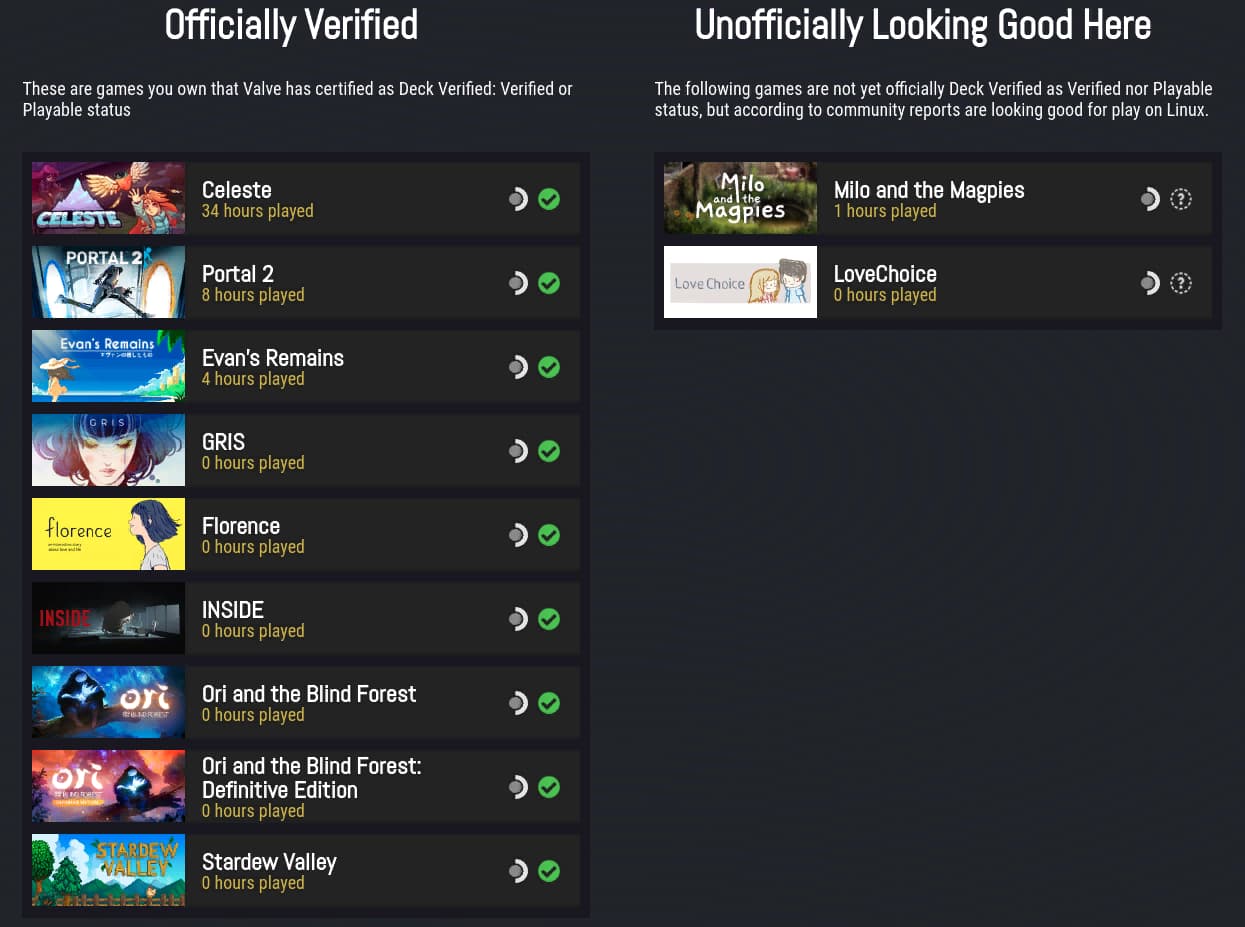Select the Stardew Valley game title
Image resolution: width=1245 pixels, height=927 pixels.
[x=269, y=862]
